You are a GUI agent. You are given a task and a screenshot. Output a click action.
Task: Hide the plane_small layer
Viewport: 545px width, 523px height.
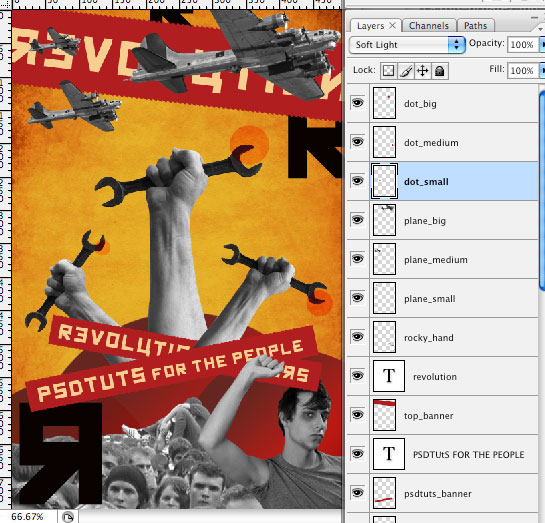tap(357, 298)
